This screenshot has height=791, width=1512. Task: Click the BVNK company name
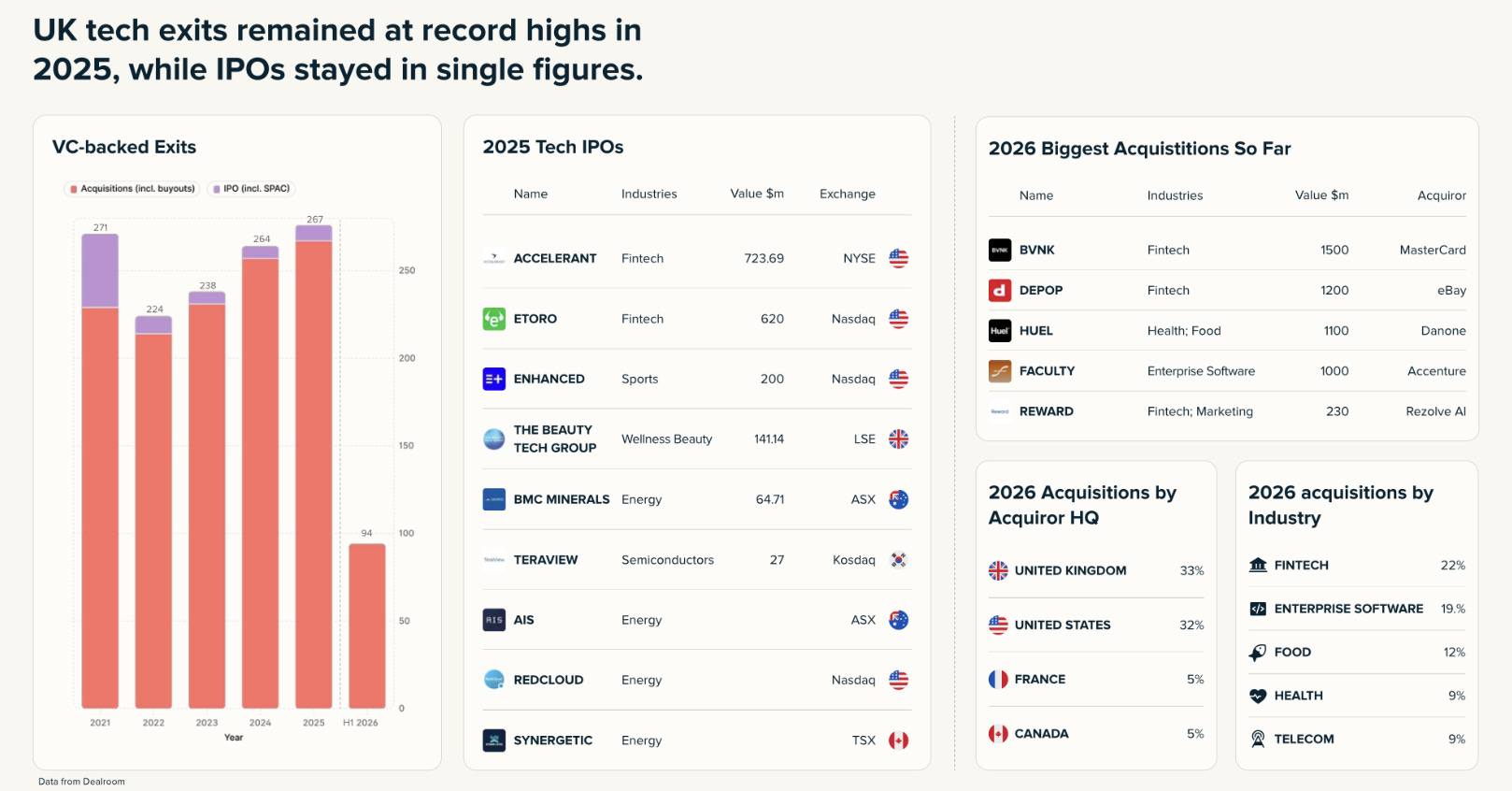click(x=1037, y=250)
